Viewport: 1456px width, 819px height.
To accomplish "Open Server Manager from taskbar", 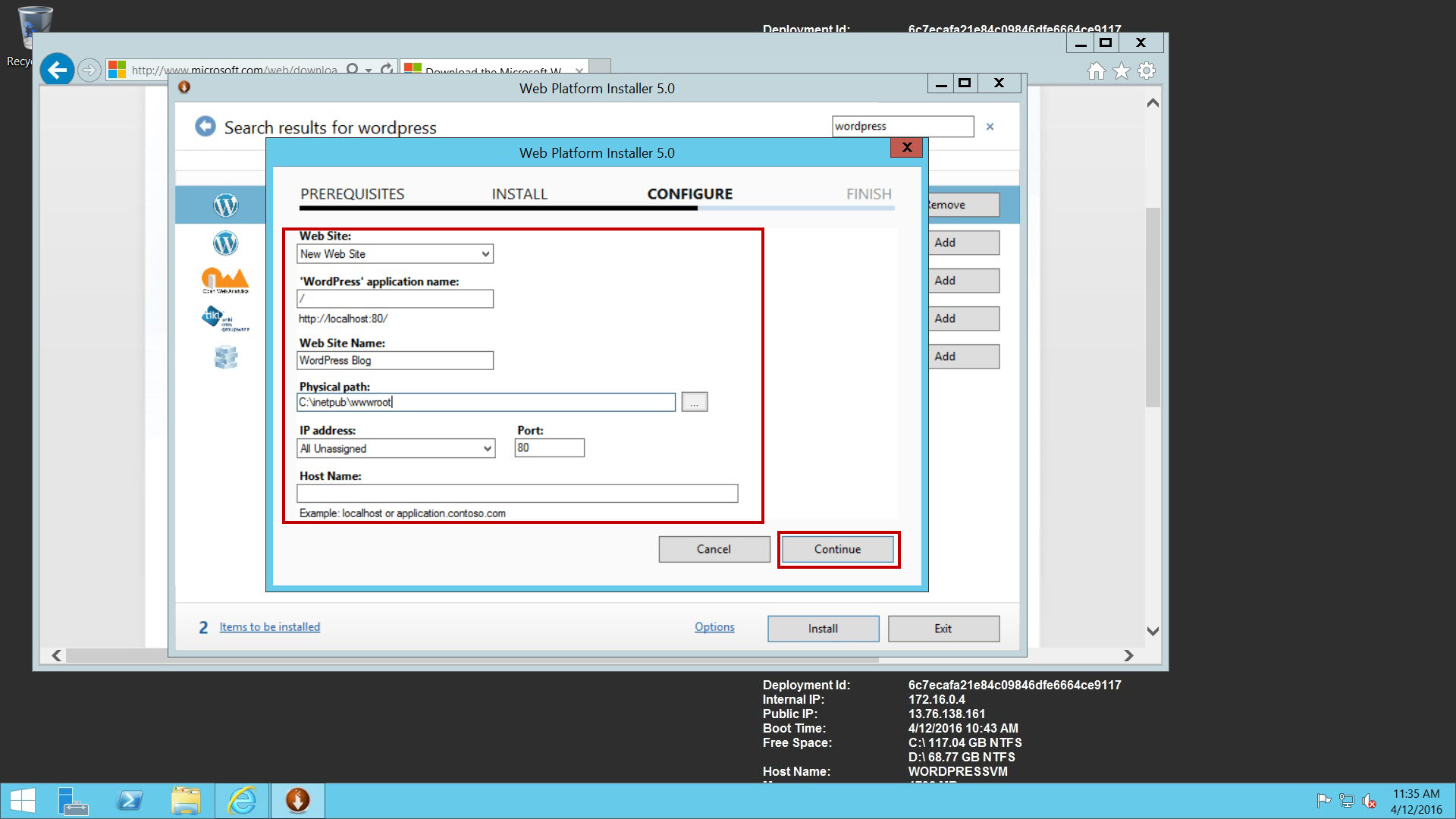I will (74, 801).
